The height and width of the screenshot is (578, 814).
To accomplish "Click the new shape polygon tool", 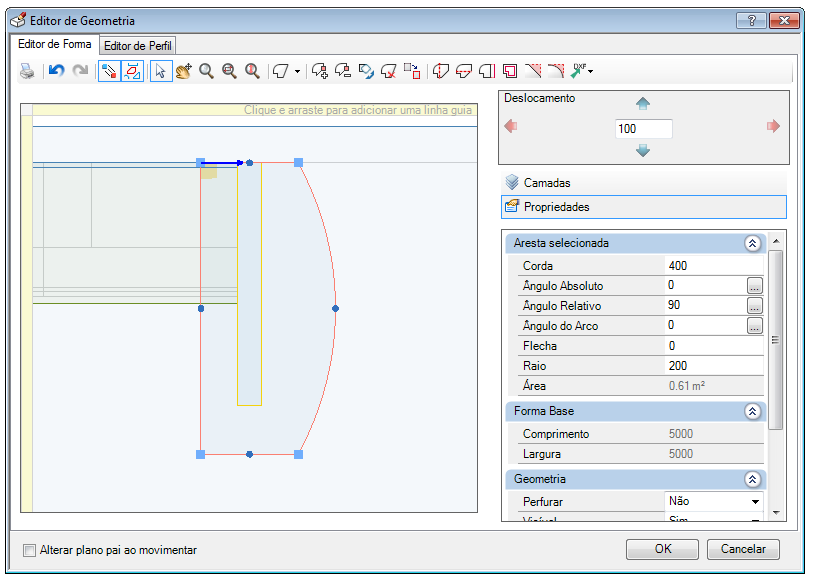I will click(x=281, y=71).
